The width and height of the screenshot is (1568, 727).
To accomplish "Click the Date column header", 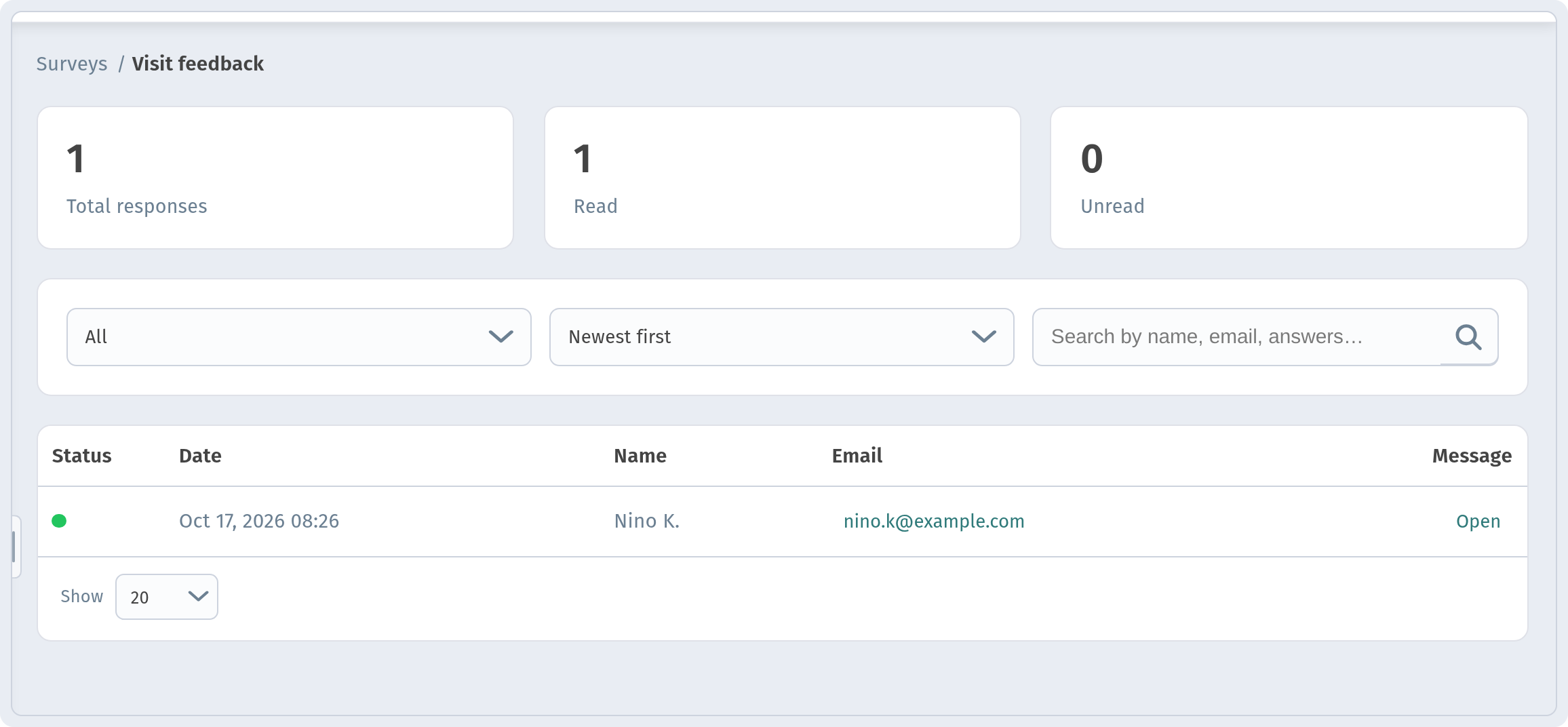I will pyautogui.click(x=200, y=456).
